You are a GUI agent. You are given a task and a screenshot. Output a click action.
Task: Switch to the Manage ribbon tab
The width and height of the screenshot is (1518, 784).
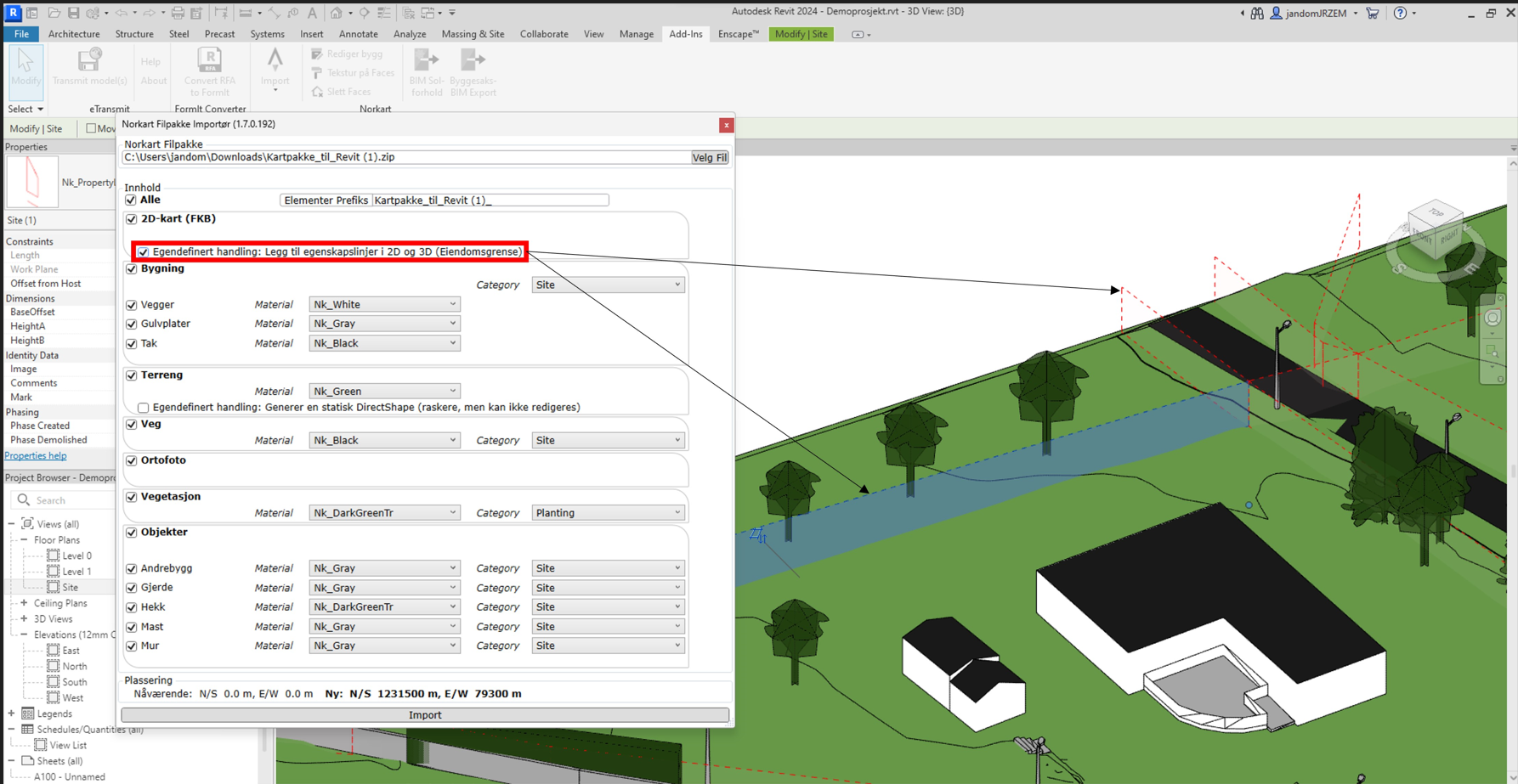point(636,34)
